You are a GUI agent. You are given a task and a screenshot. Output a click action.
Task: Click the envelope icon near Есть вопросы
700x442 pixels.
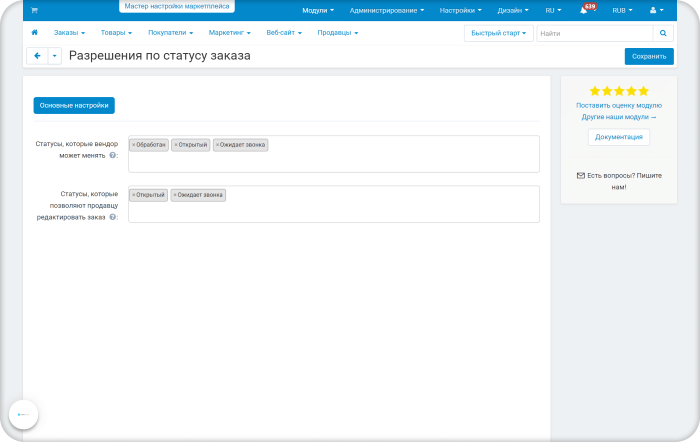click(580, 175)
